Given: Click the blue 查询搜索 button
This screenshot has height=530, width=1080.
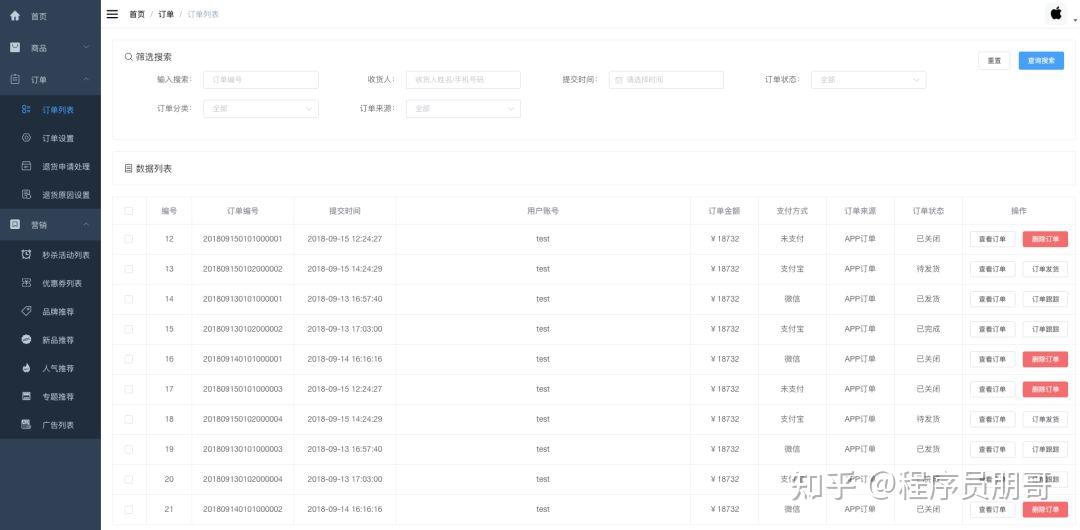Looking at the screenshot, I should click(x=1041, y=61).
